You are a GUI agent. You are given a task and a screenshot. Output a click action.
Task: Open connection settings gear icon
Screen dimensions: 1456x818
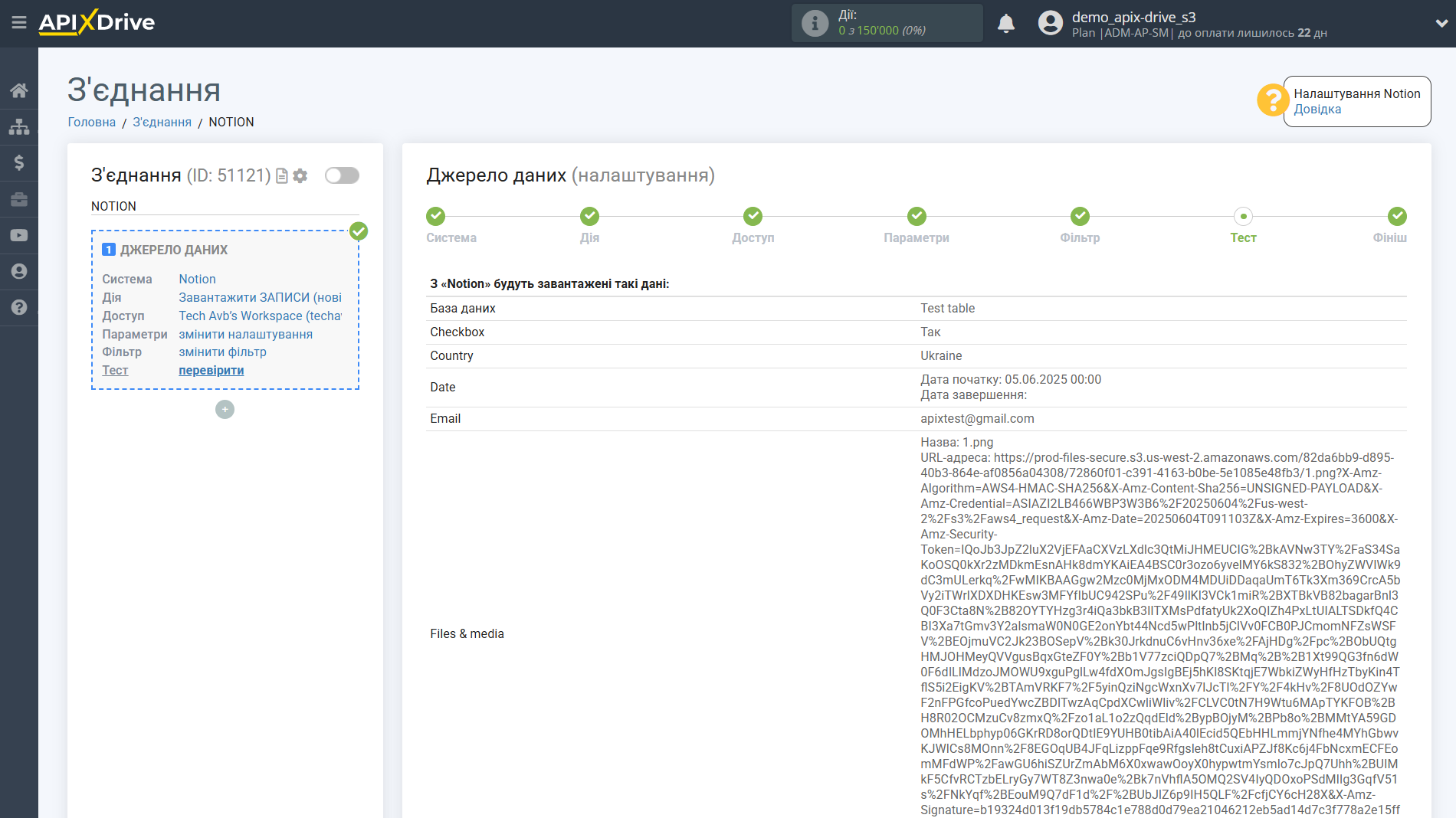click(x=300, y=176)
